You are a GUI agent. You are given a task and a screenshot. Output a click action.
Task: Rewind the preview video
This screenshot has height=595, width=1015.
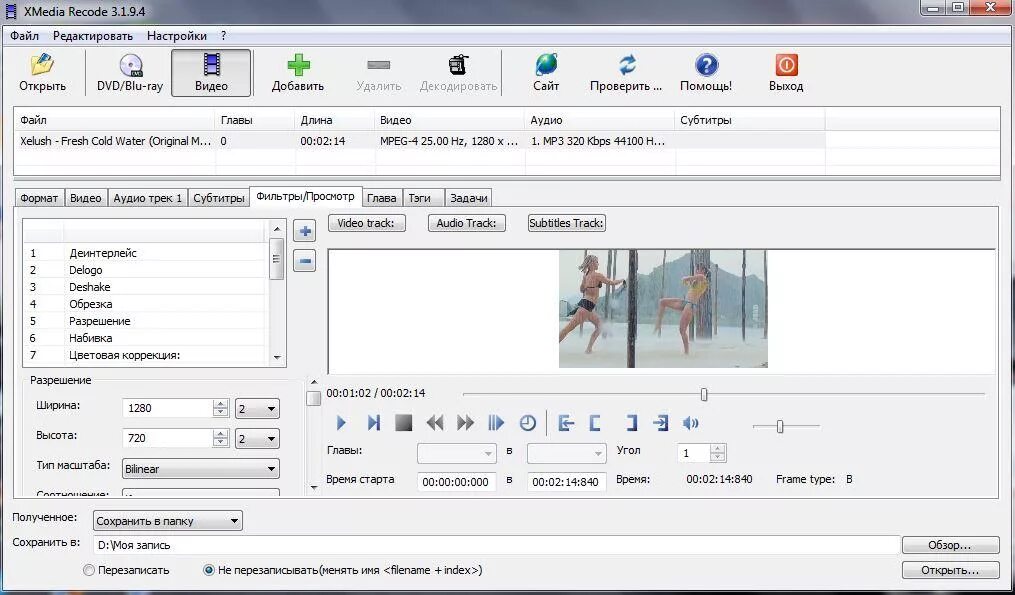[x=435, y=423]
